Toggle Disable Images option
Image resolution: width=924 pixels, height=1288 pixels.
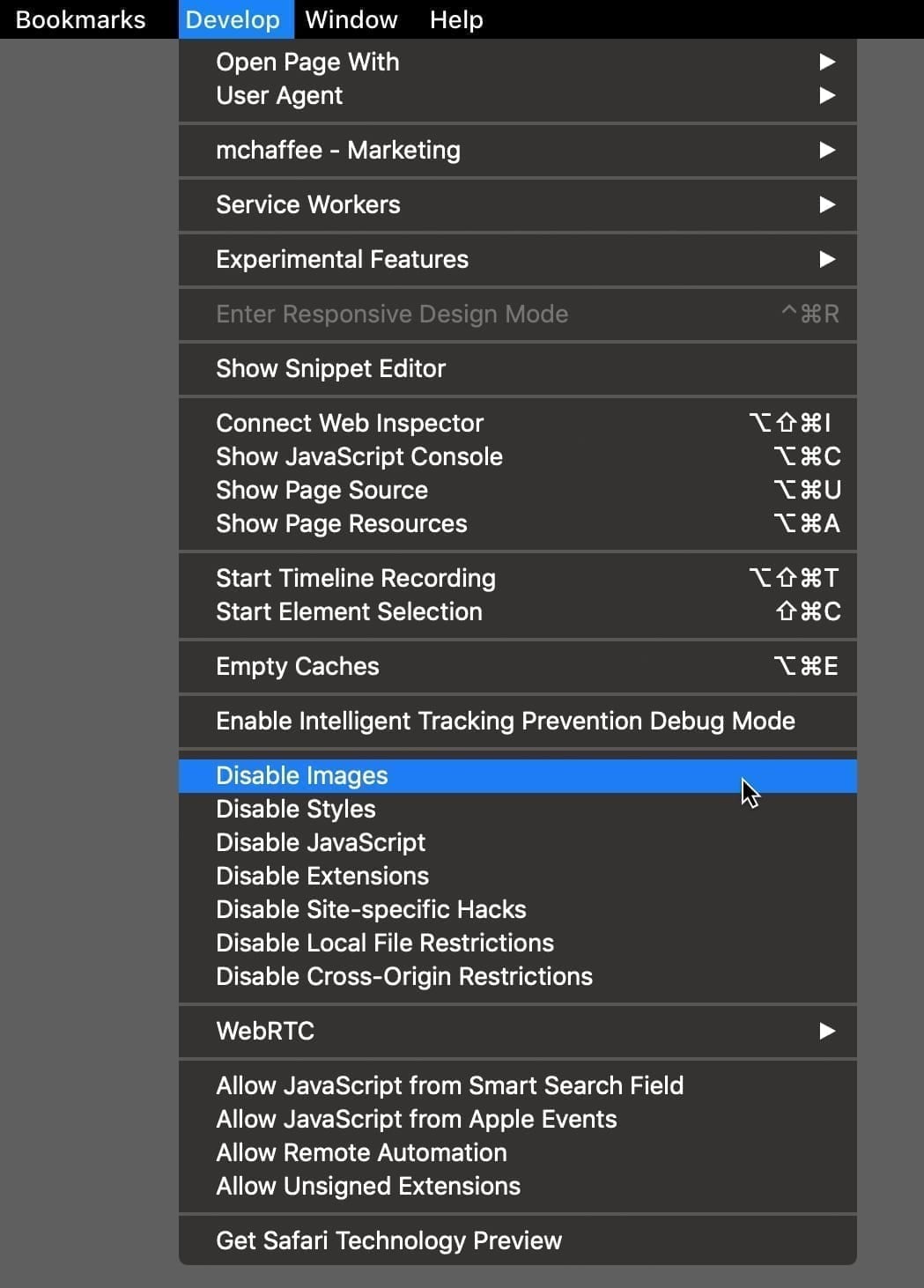point(302,775)
